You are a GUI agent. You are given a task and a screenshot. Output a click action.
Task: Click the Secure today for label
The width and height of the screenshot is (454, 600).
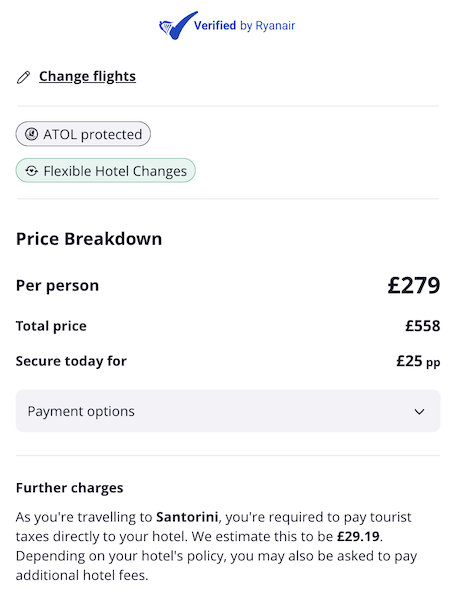click(x=71, y=361)
